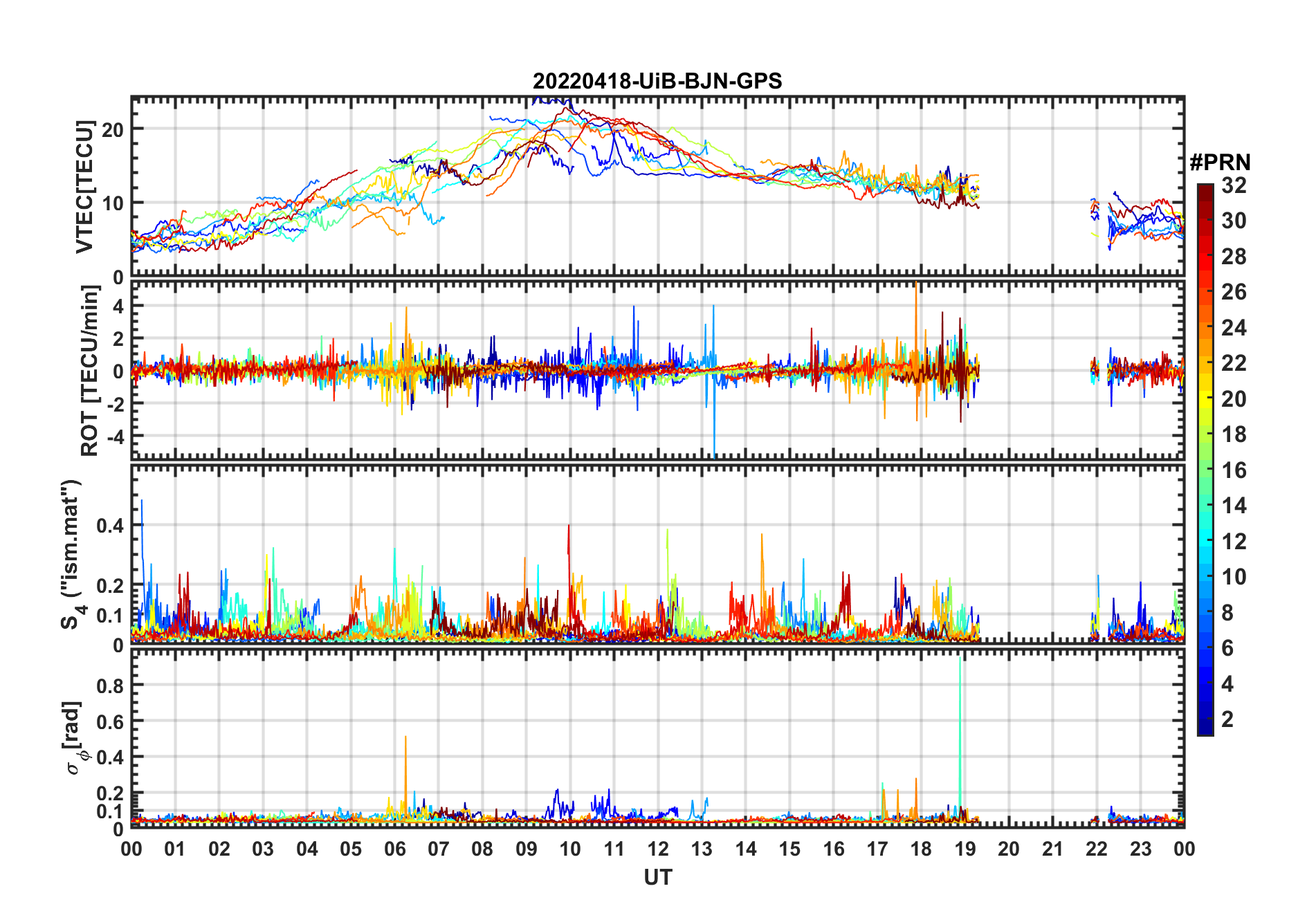Click the "8" label on the PRN colorbar
Image resolution: width=1316 pixels, height=920 pixels.
click(x=1227, y=612)
